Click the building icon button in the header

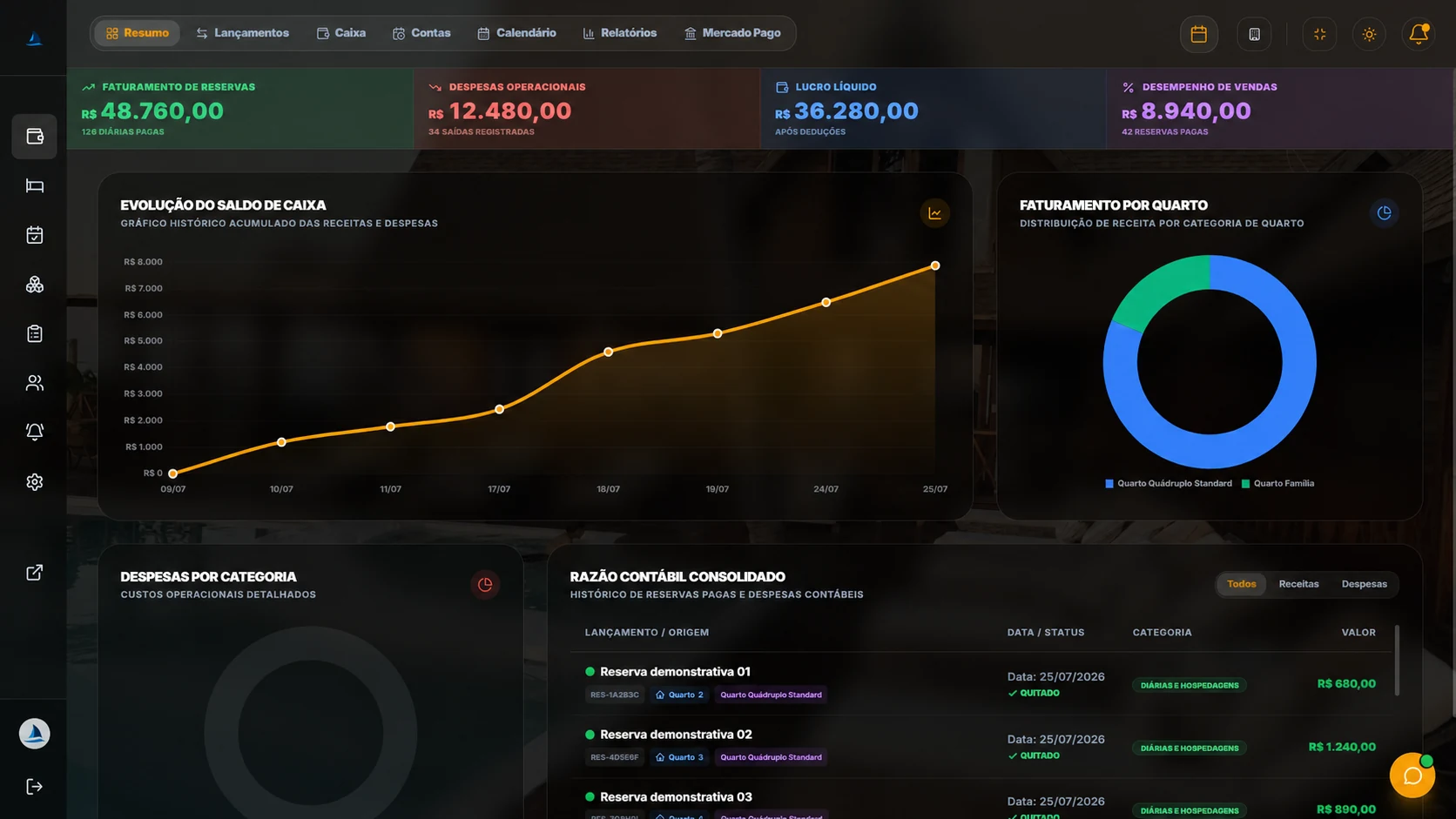[x=1255, y=34]
